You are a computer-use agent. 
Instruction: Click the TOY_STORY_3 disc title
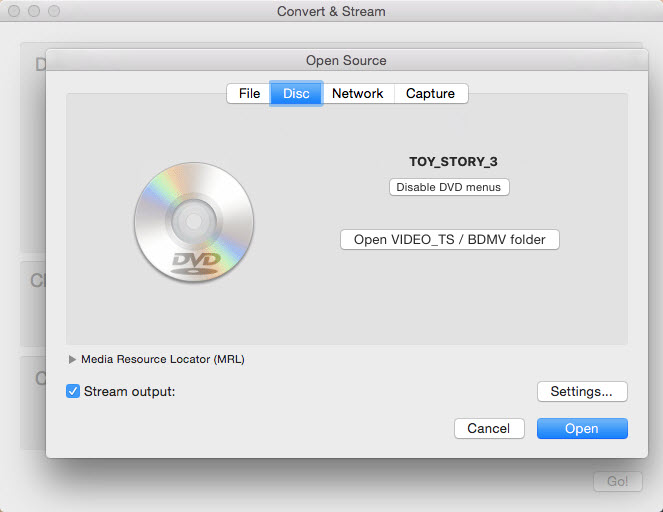click(x=453, y=162)
